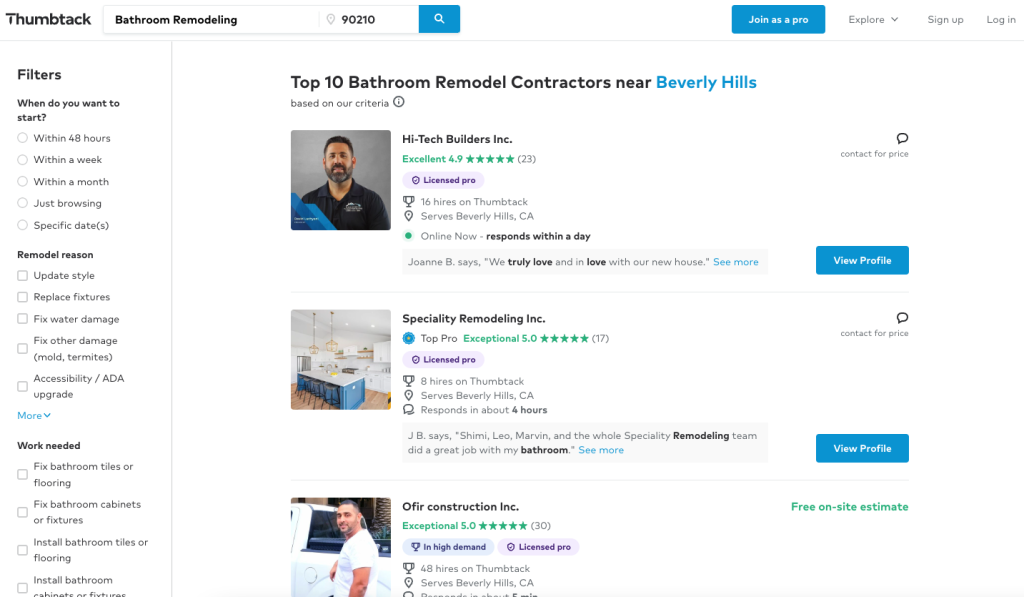Screen dimensions: 1024x597
Task: Click the star rating for Speciality Remodeling
Action: 564,338
